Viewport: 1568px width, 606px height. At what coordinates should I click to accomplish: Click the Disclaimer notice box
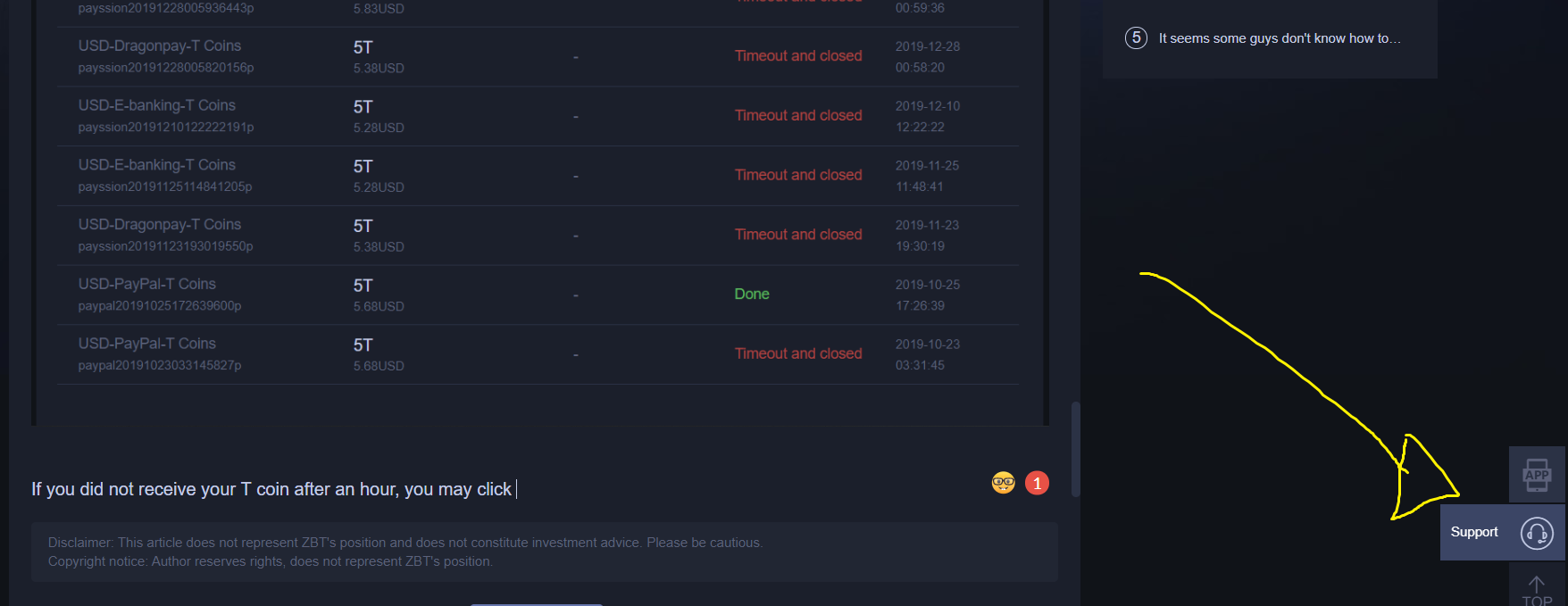[x=545, y=552]
